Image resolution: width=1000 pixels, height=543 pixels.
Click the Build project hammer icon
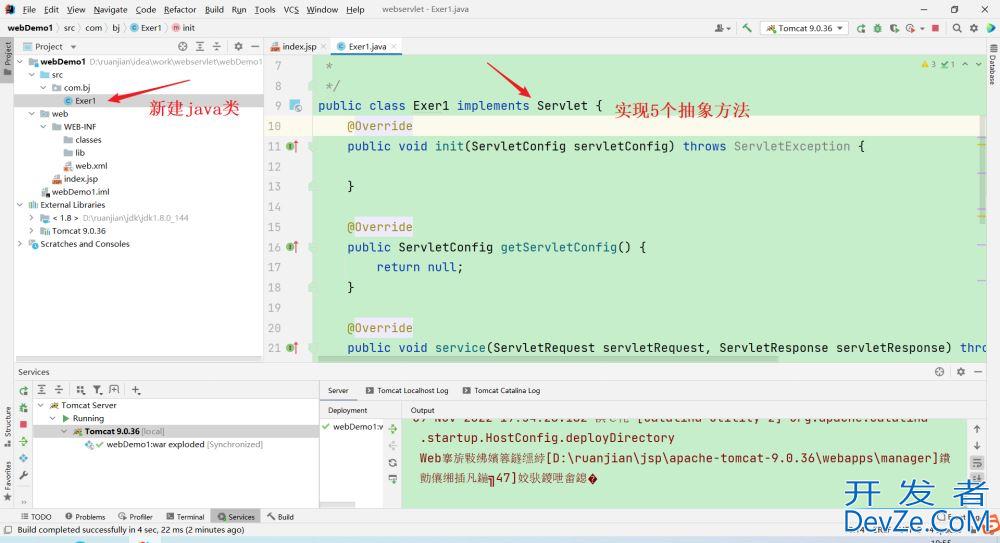pyautogui.click(x=747, y=28)
